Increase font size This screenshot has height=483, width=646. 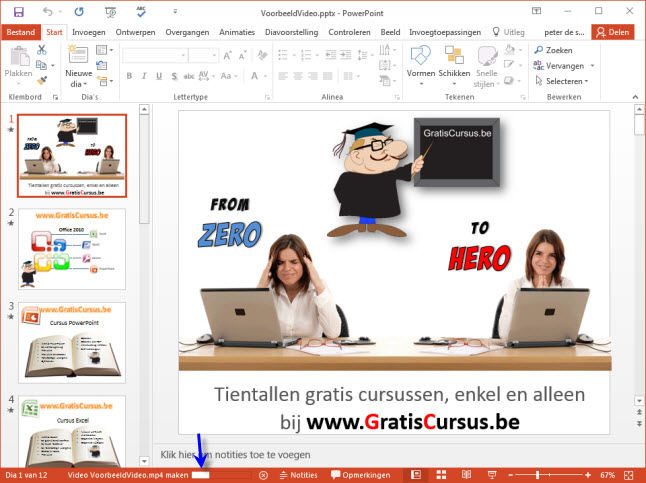(x=227, y=55)
